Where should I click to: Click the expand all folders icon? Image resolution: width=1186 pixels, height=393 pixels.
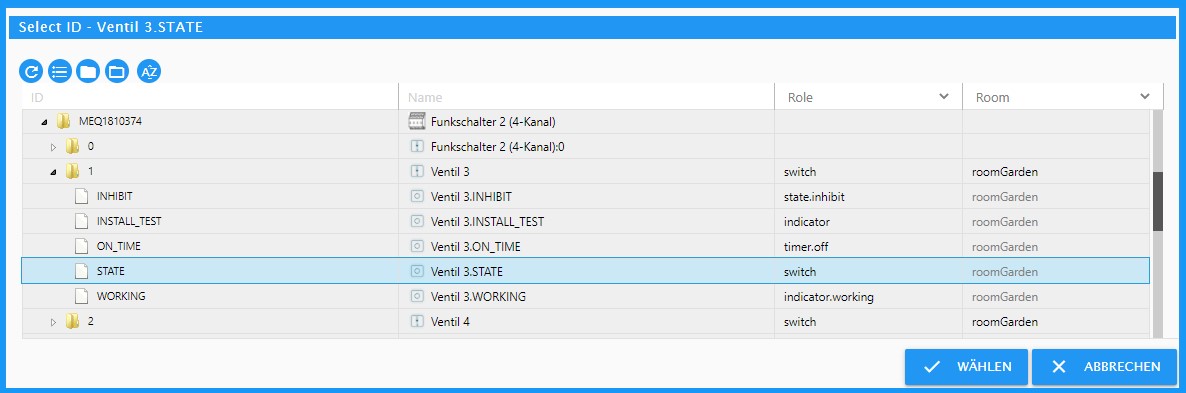(x=116, y=71)
